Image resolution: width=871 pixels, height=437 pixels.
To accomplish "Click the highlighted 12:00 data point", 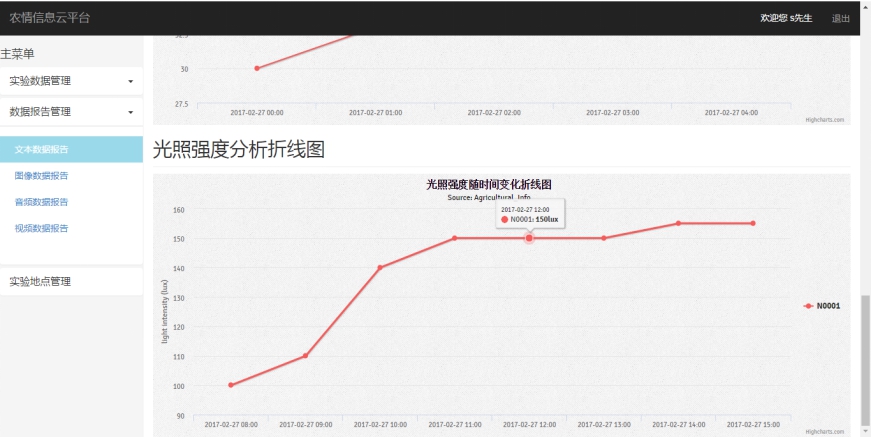I will [x=529, y=238].
